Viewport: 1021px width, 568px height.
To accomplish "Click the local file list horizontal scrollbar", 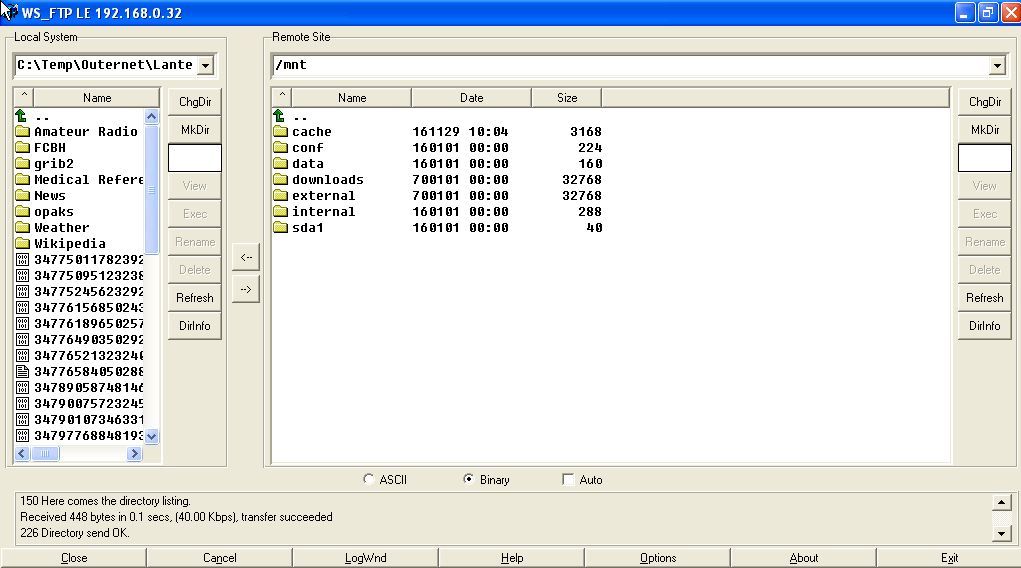I will (85, 454).
